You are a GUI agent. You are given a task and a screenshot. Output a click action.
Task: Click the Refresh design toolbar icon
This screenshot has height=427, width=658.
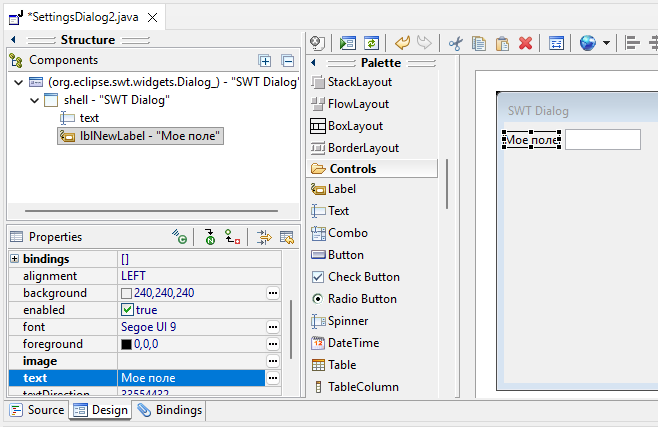(371, 43)
